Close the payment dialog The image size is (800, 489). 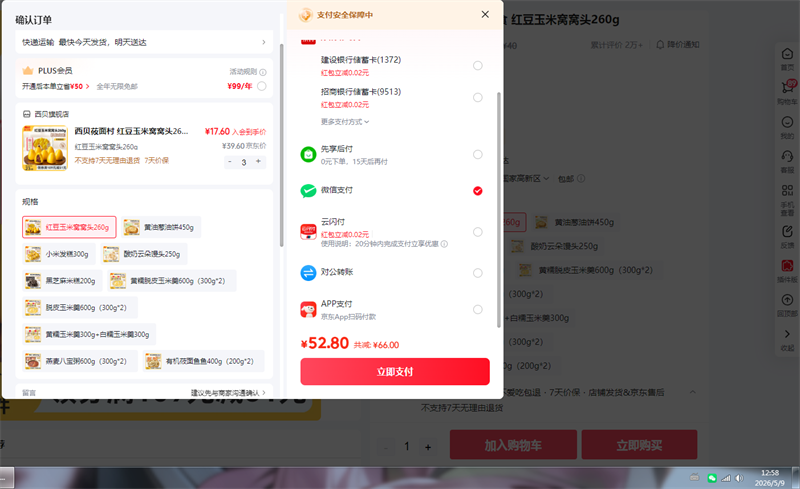[485, 14]
